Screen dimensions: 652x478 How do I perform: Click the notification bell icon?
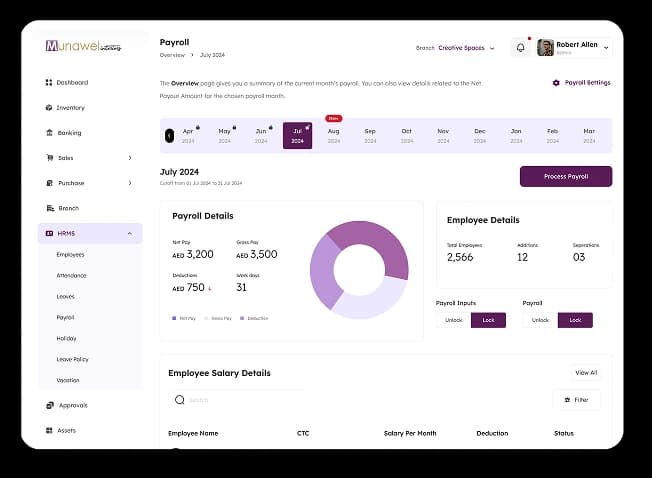[x=520, y=48]
